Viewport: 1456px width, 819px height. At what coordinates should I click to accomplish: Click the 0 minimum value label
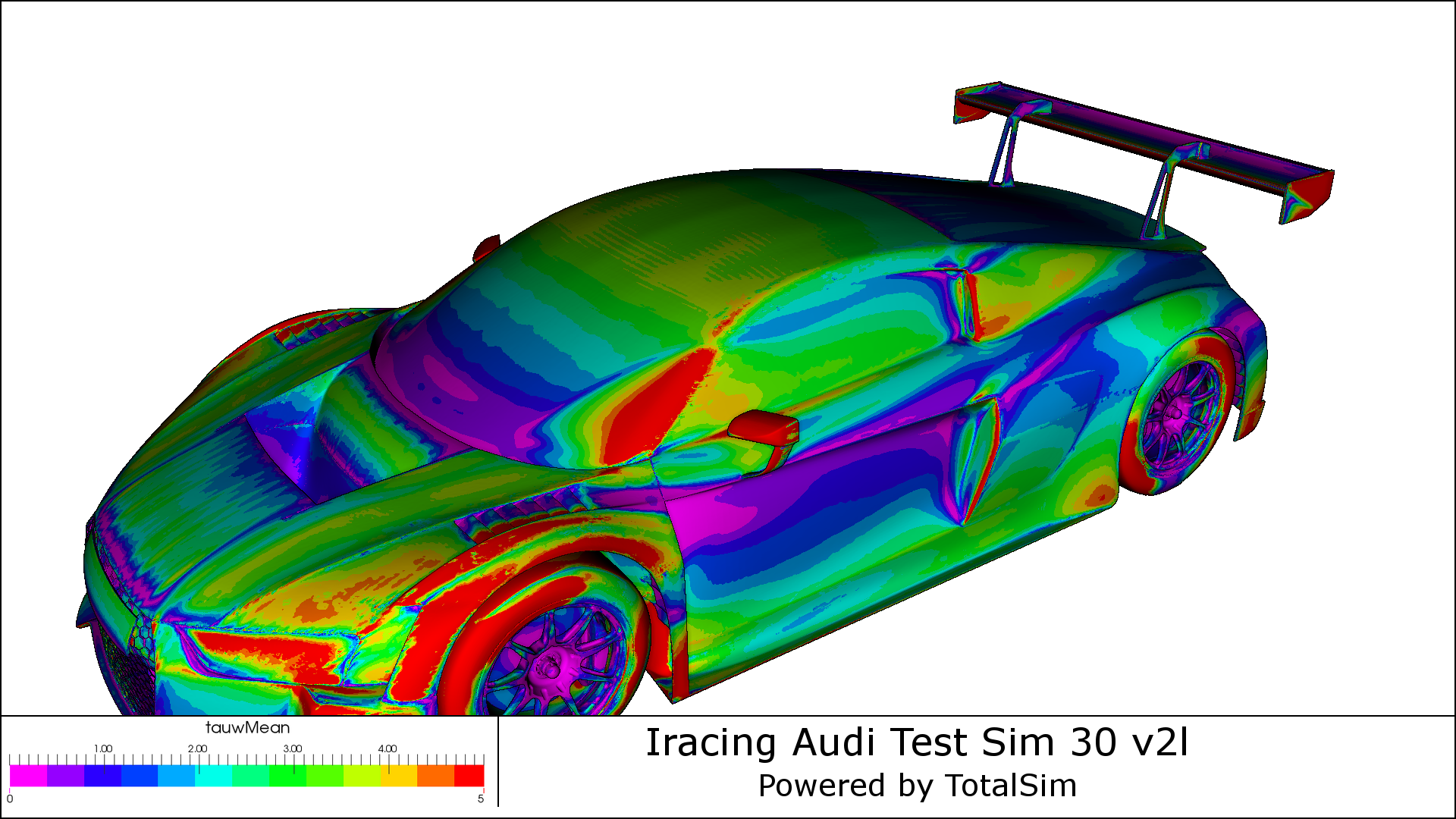click(10, 799)
